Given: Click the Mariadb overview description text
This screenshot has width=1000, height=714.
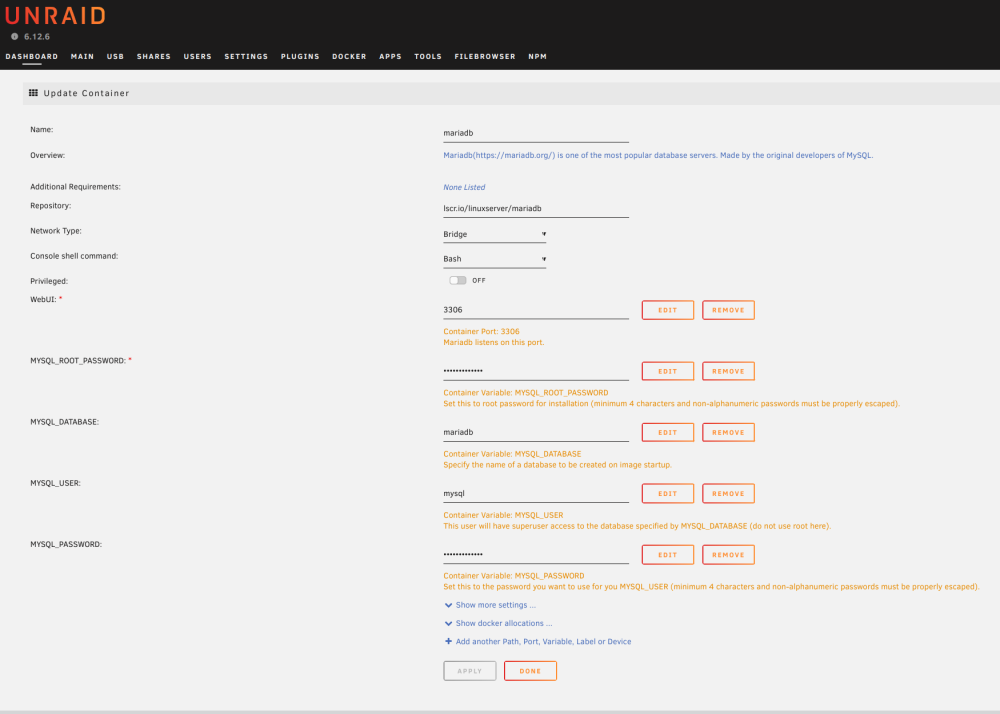Looking at the screenshot, I should (x=658, y=156).
